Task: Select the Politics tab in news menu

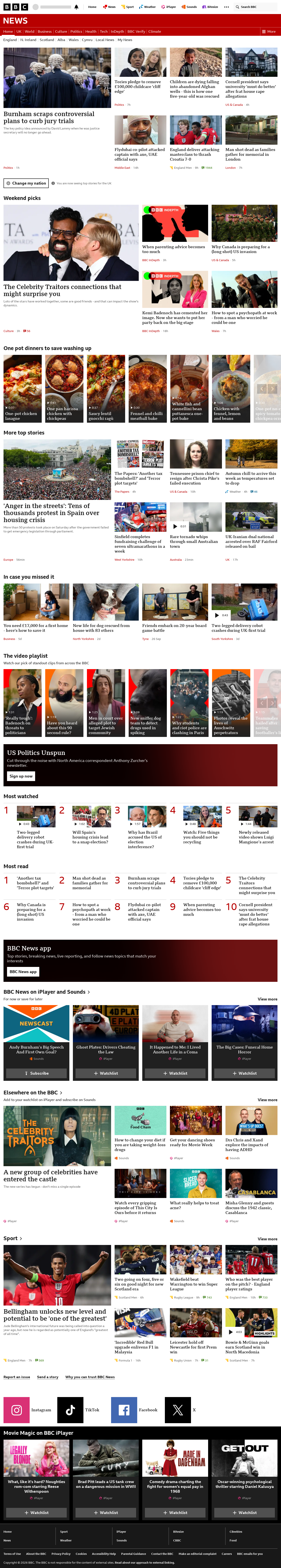Action: (x=76, y=32)
